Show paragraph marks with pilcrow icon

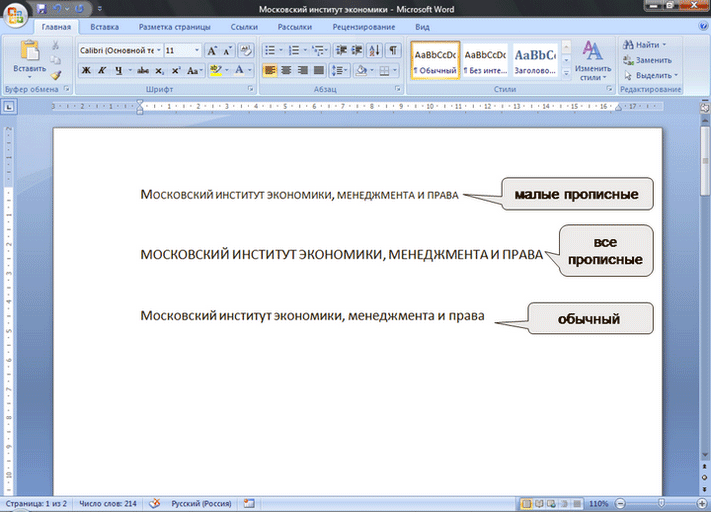(394, 50)
